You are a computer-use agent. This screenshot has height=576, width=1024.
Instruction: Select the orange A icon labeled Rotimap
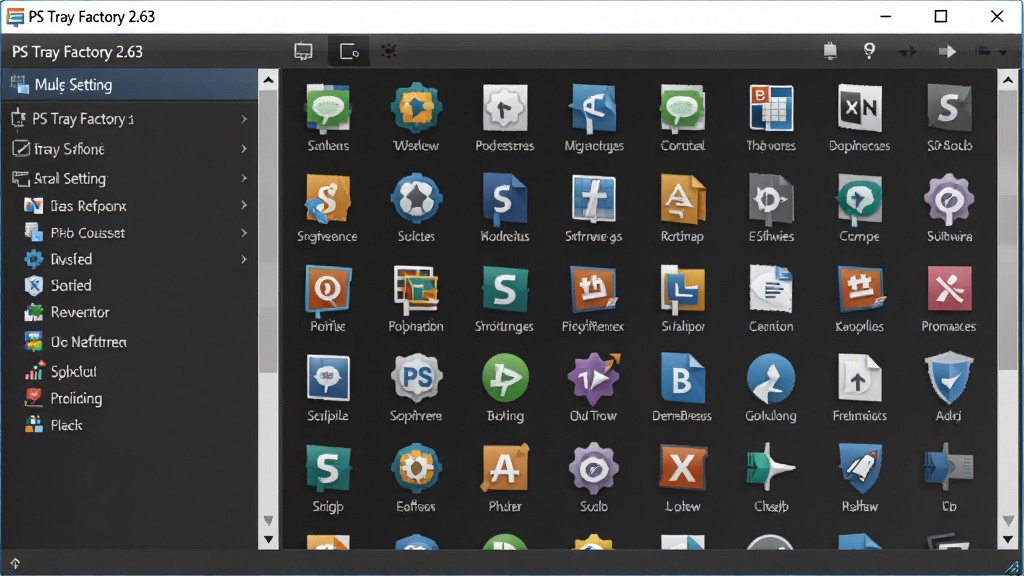(682, 199)
